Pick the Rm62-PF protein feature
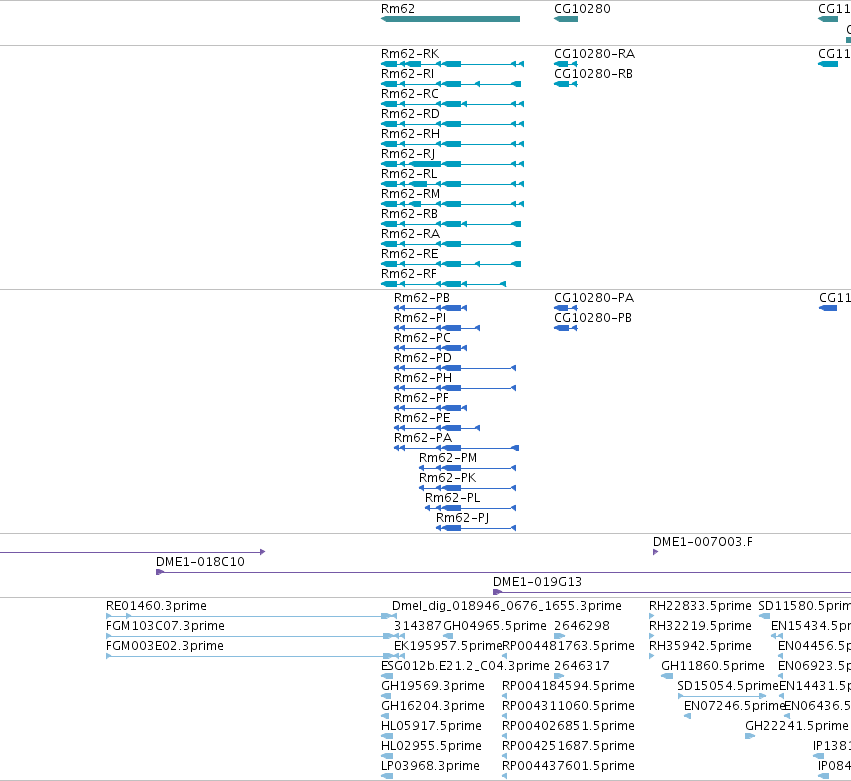 pos(430,408)
